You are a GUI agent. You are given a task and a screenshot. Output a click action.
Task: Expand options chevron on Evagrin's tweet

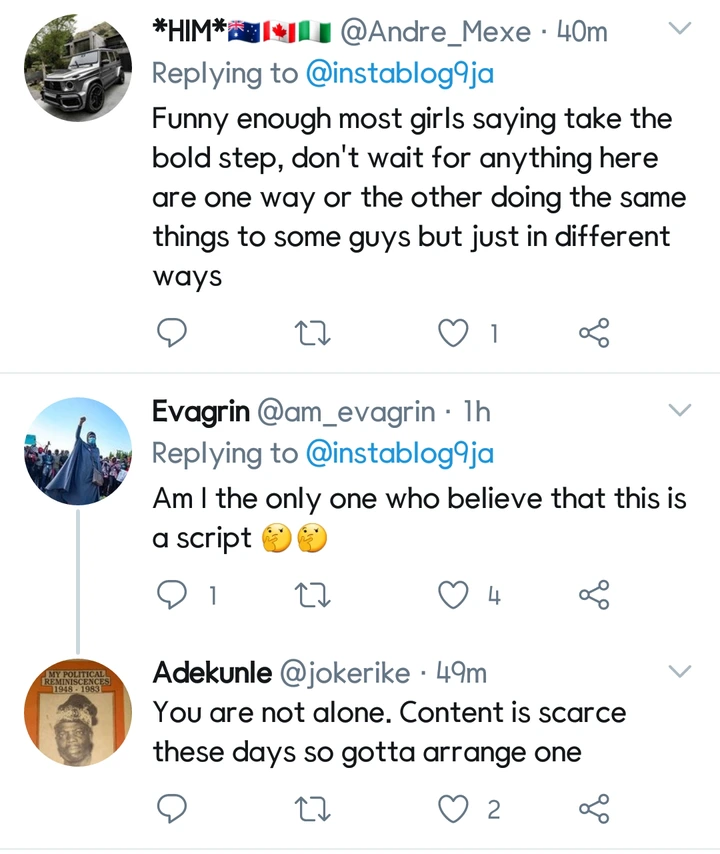click(679, 410)
